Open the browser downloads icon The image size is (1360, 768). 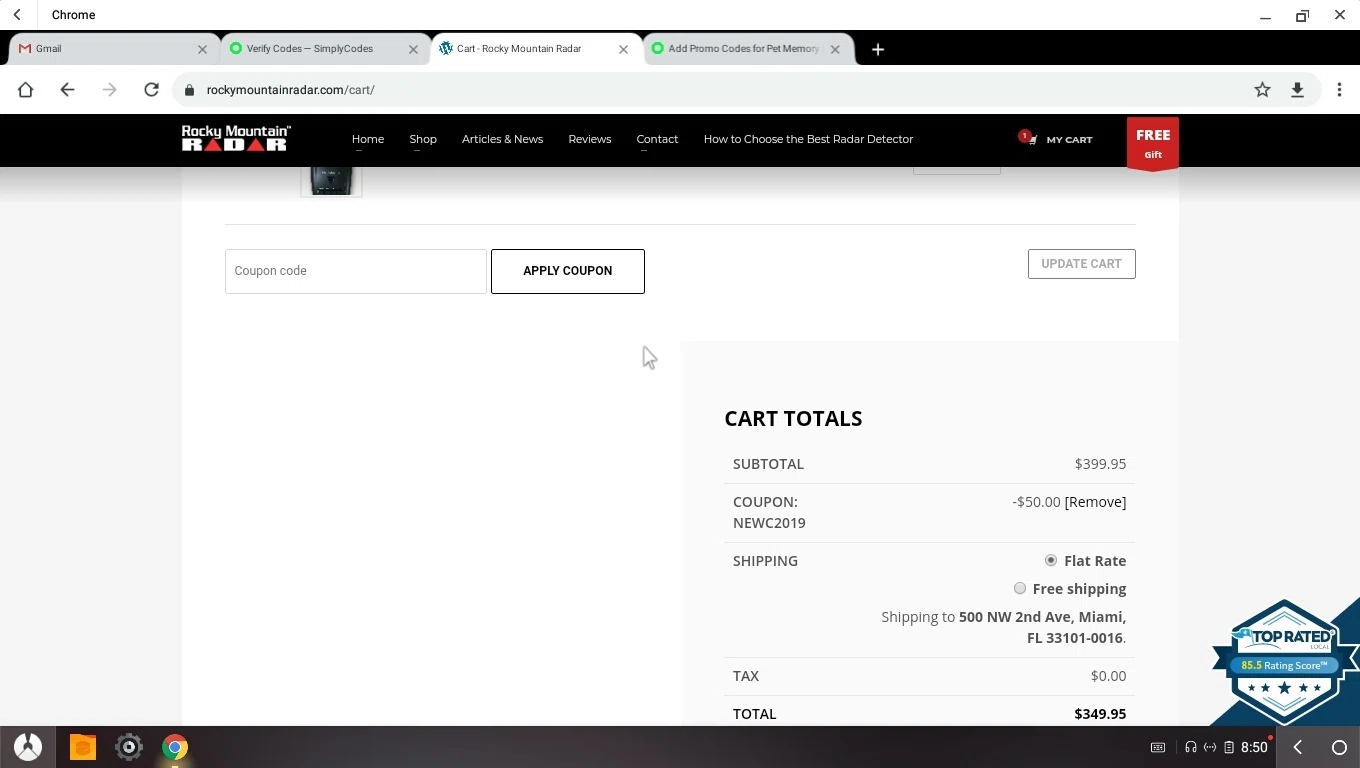[x=1297, y=90]
